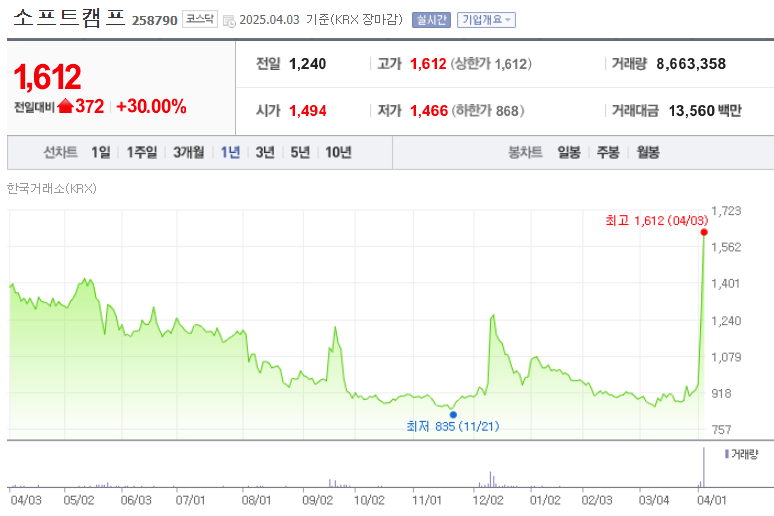Click the stock code 258790
This screenshot has height=516, width=774.
click(155, 20)
